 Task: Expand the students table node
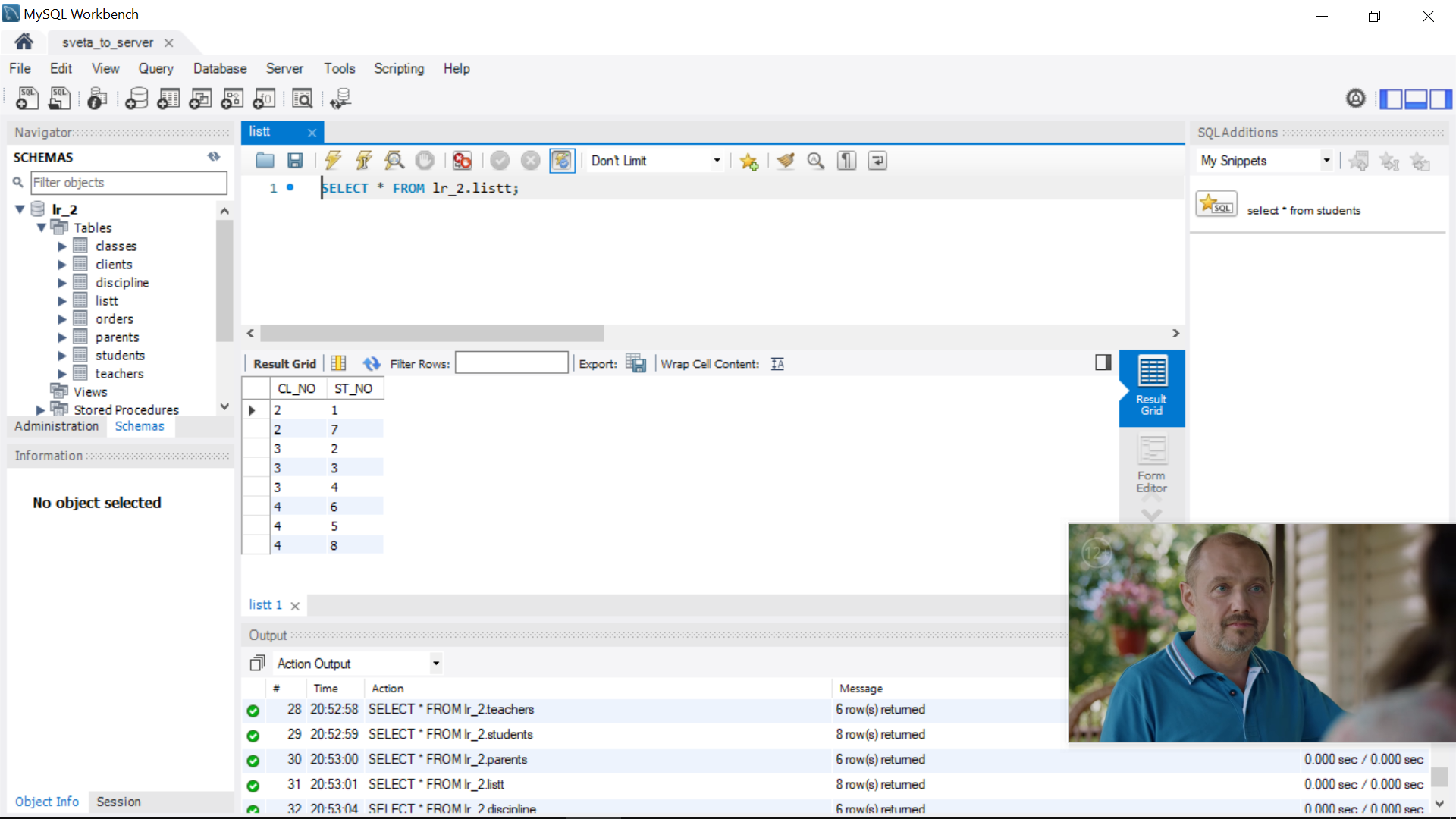click(x=62, y=356)
